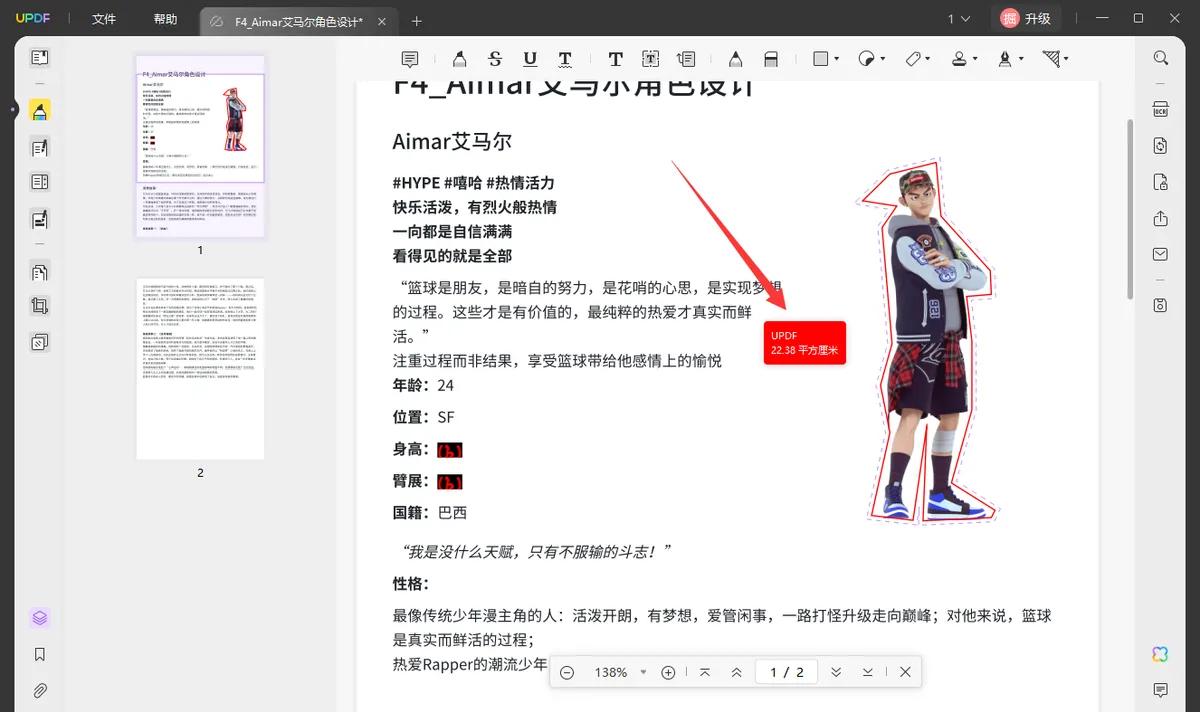This screenshot has height=712, width=1200.
Task: Run OCR text recognition
Action: [x=1161, y=110]
